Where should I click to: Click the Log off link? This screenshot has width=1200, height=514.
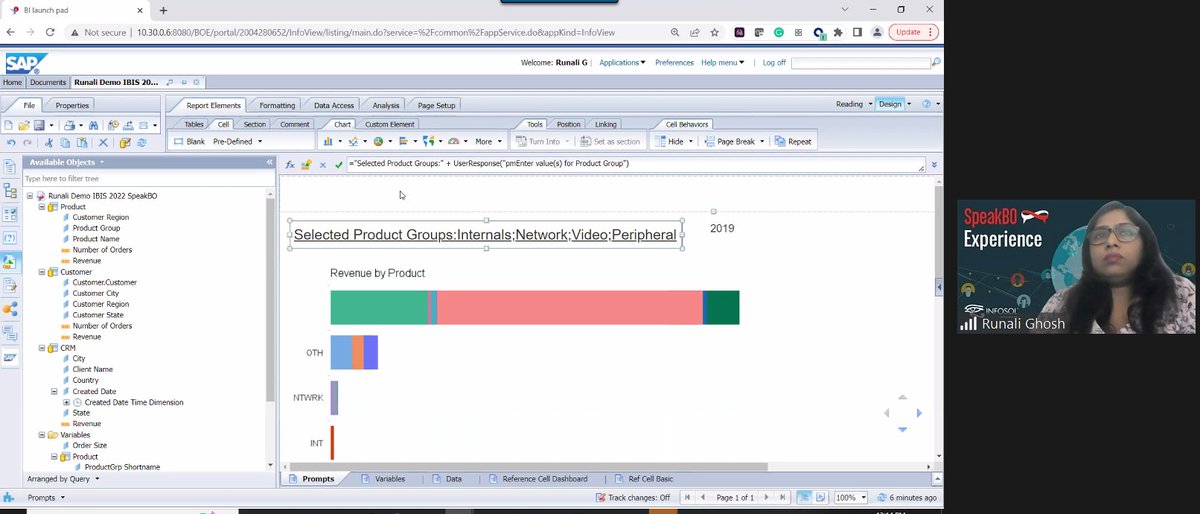774,62
